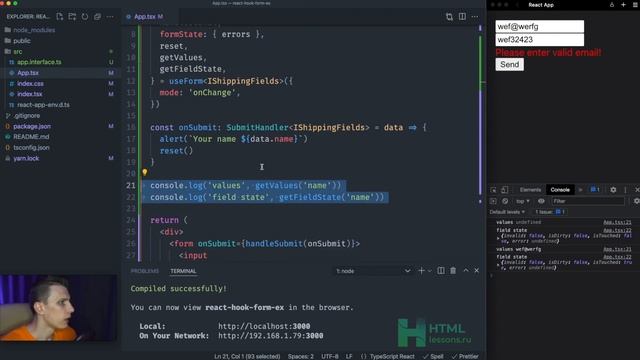Refresh the Explorer file tree
This screenshot has width=640, height=360.
(x=84, y=16)
